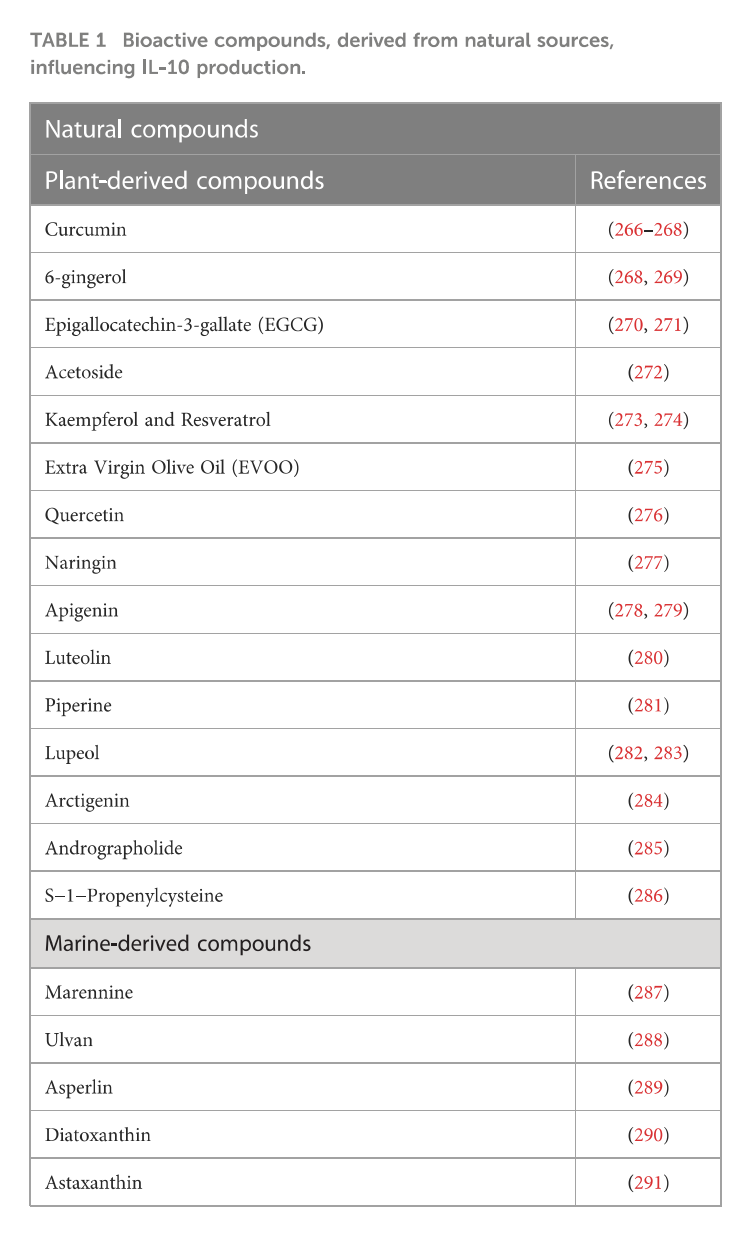Open the Luteolin reference 280
749x1235 pixels.
648,658
